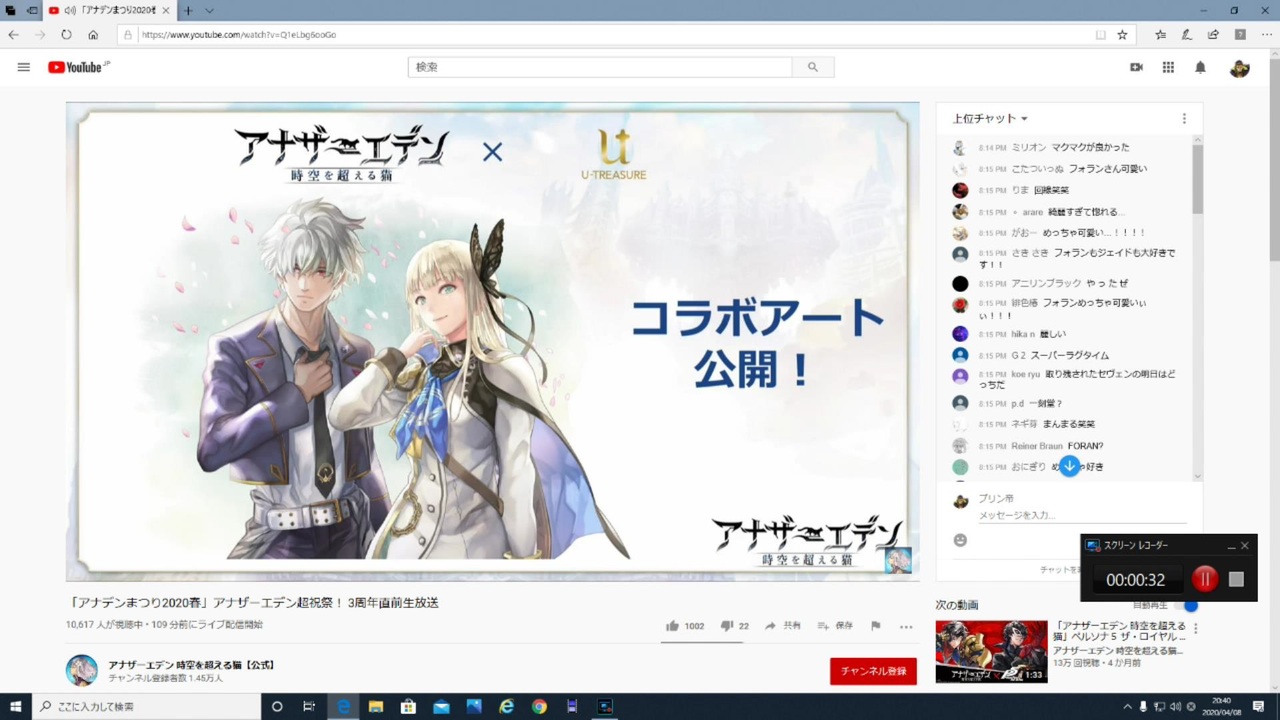Open File Explorer from the taskbar

click(376, 706)
